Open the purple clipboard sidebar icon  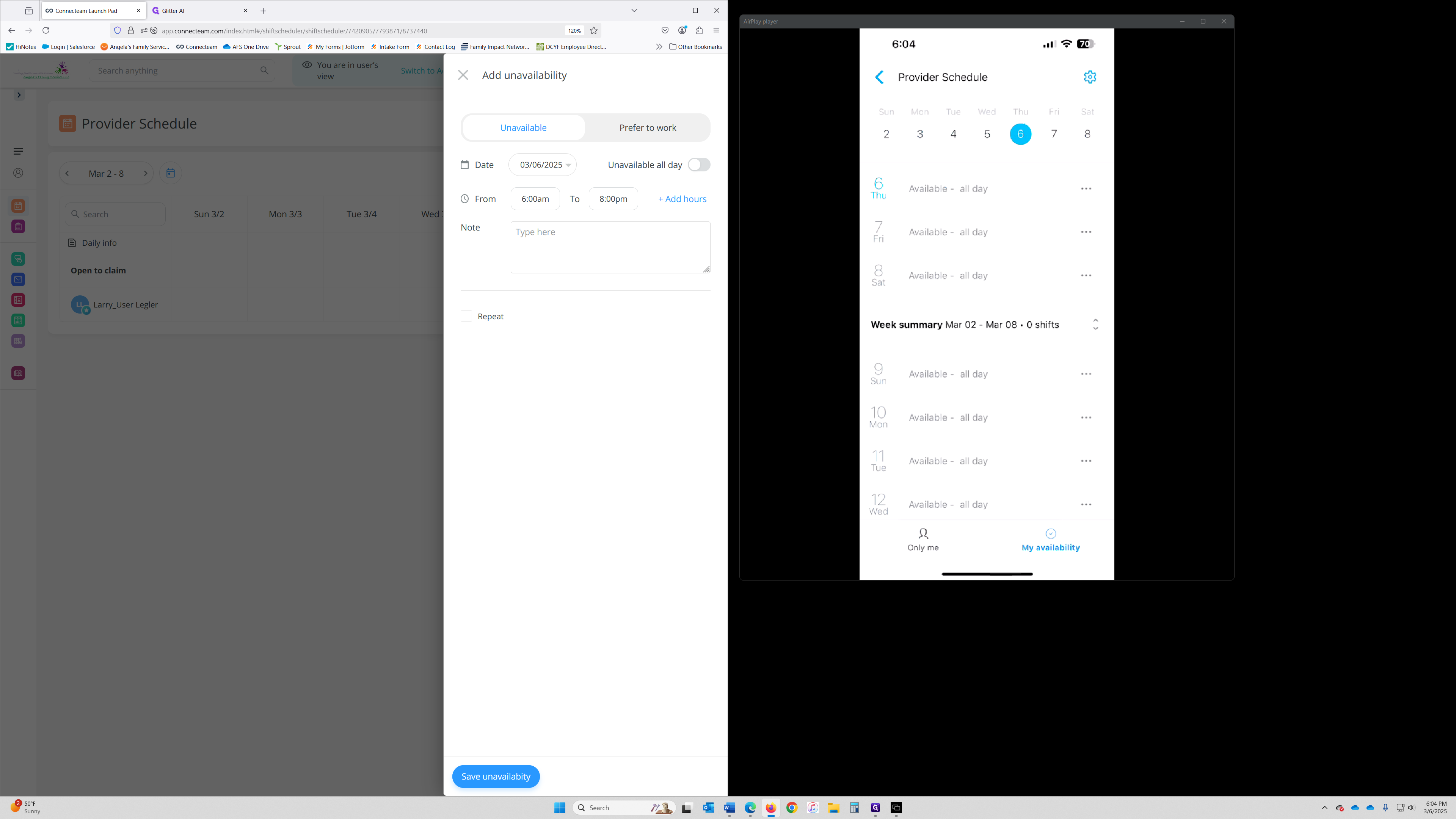point(18,227)
